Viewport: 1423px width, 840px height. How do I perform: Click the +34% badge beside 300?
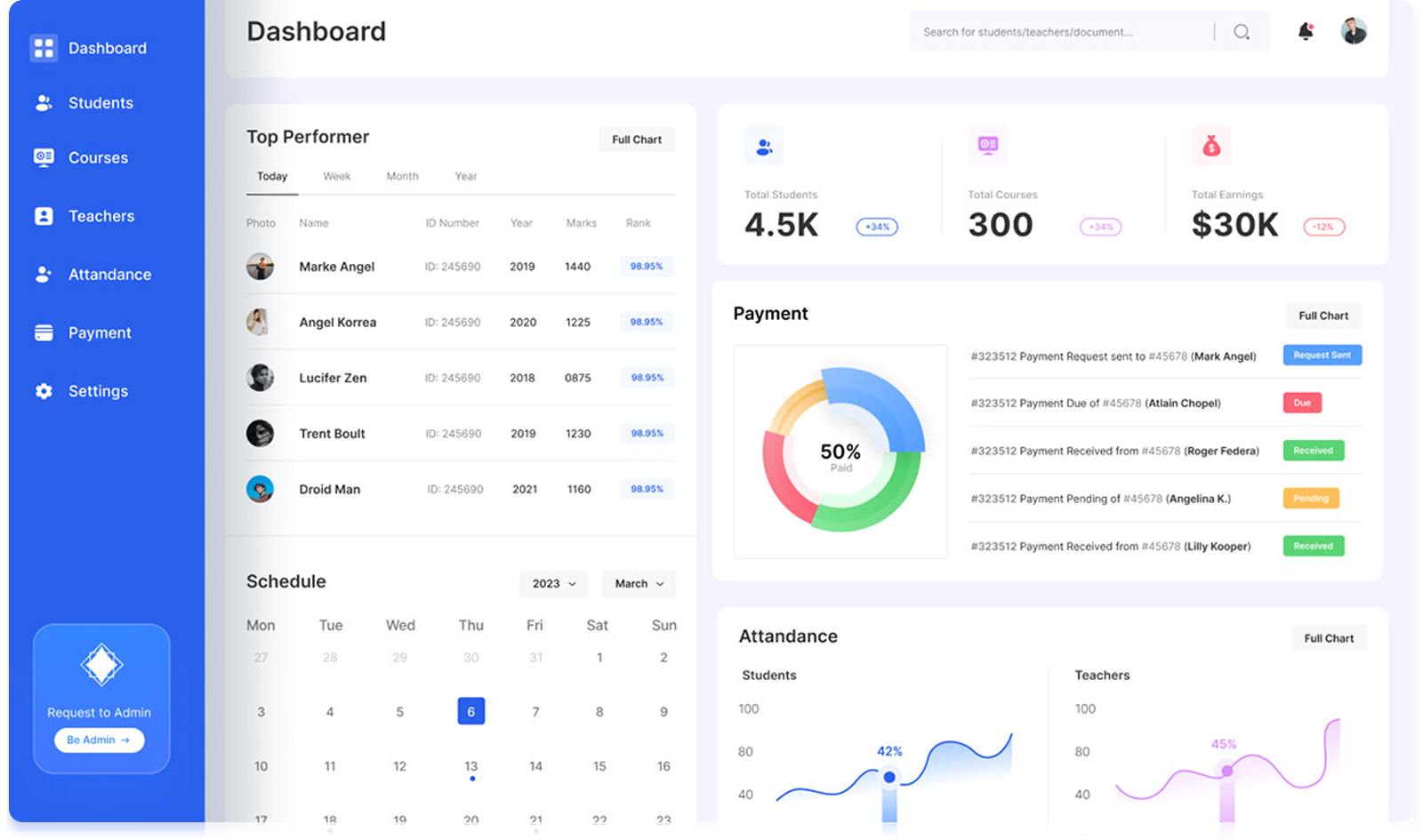coord(1101,227)
